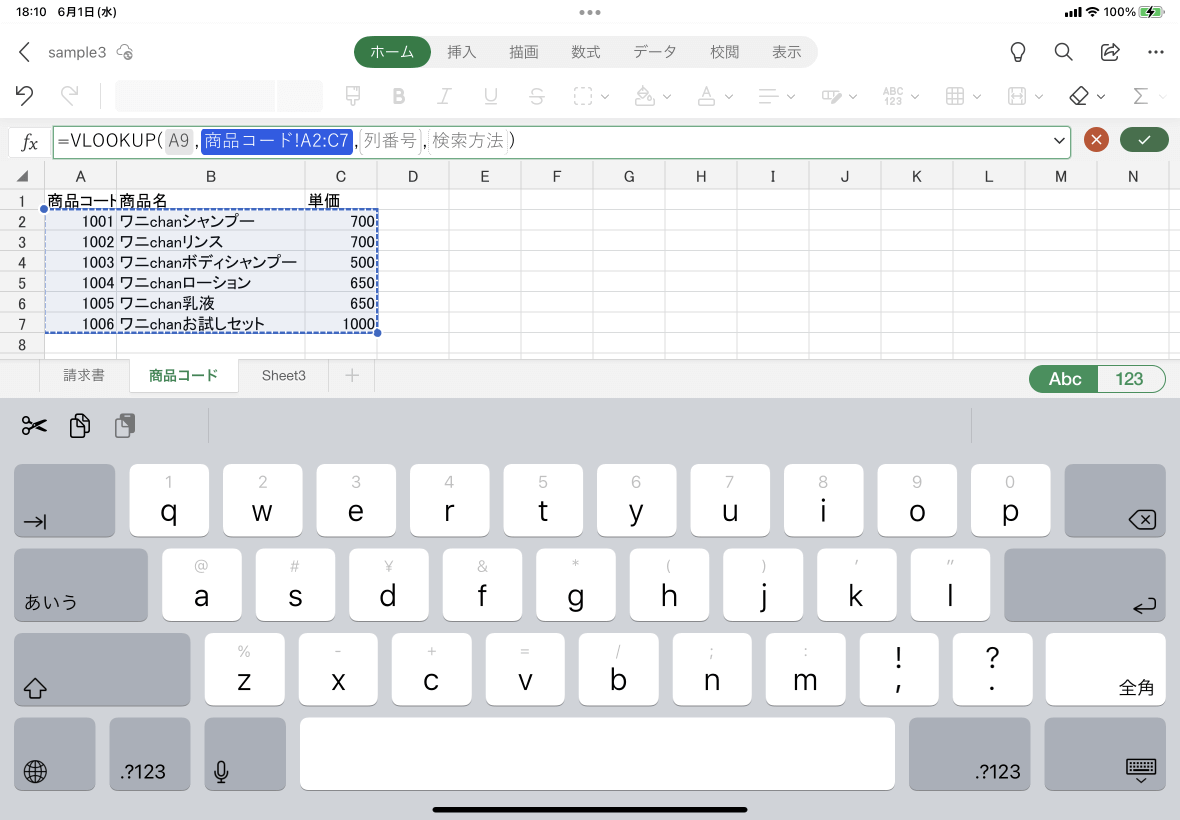Switch to the 校閲 ribbon tab
Image resolution: width=1180 pixels, height=820 pixels.
724,52
